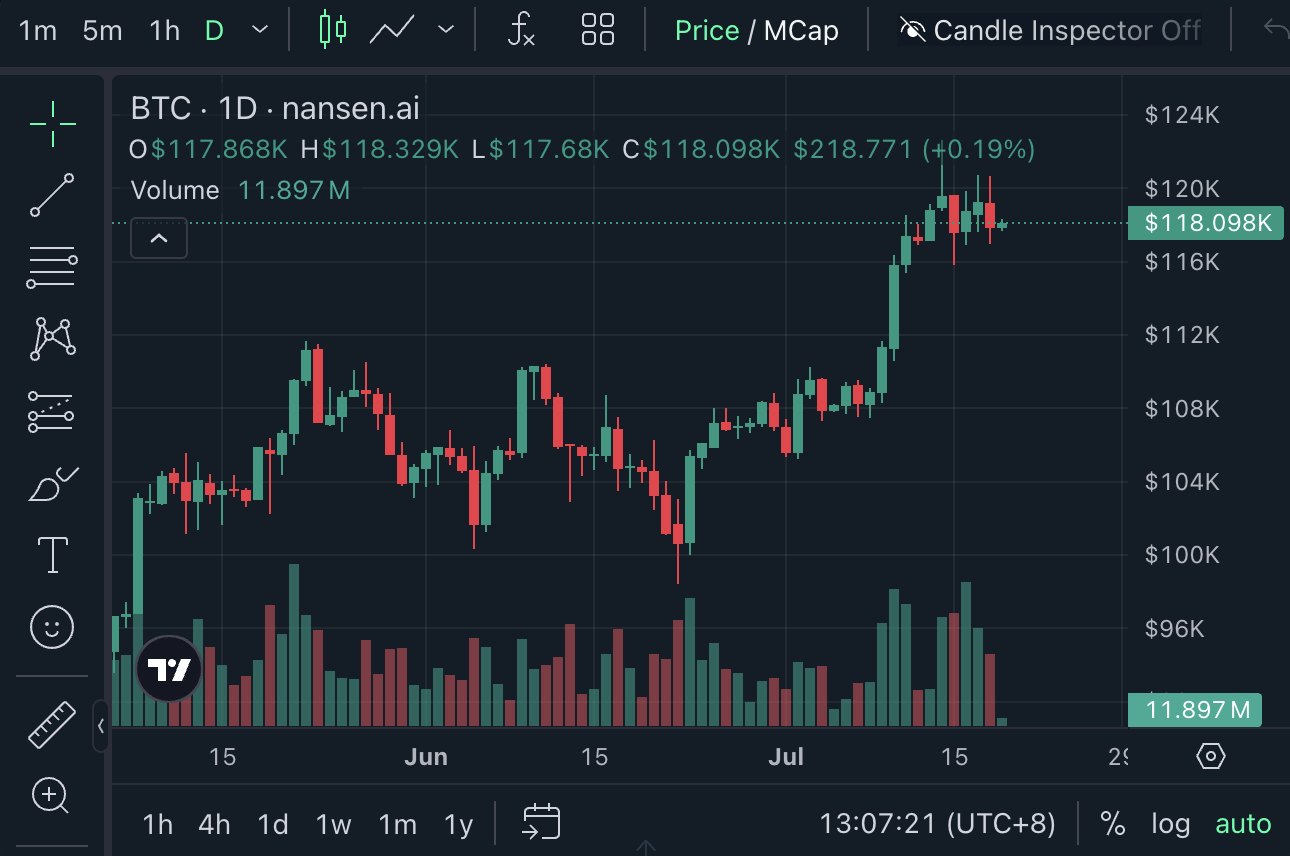Viewport: 1290px width, 856px height.
Task: Open the nansen.ai symbol link
Action: point(349,108)
